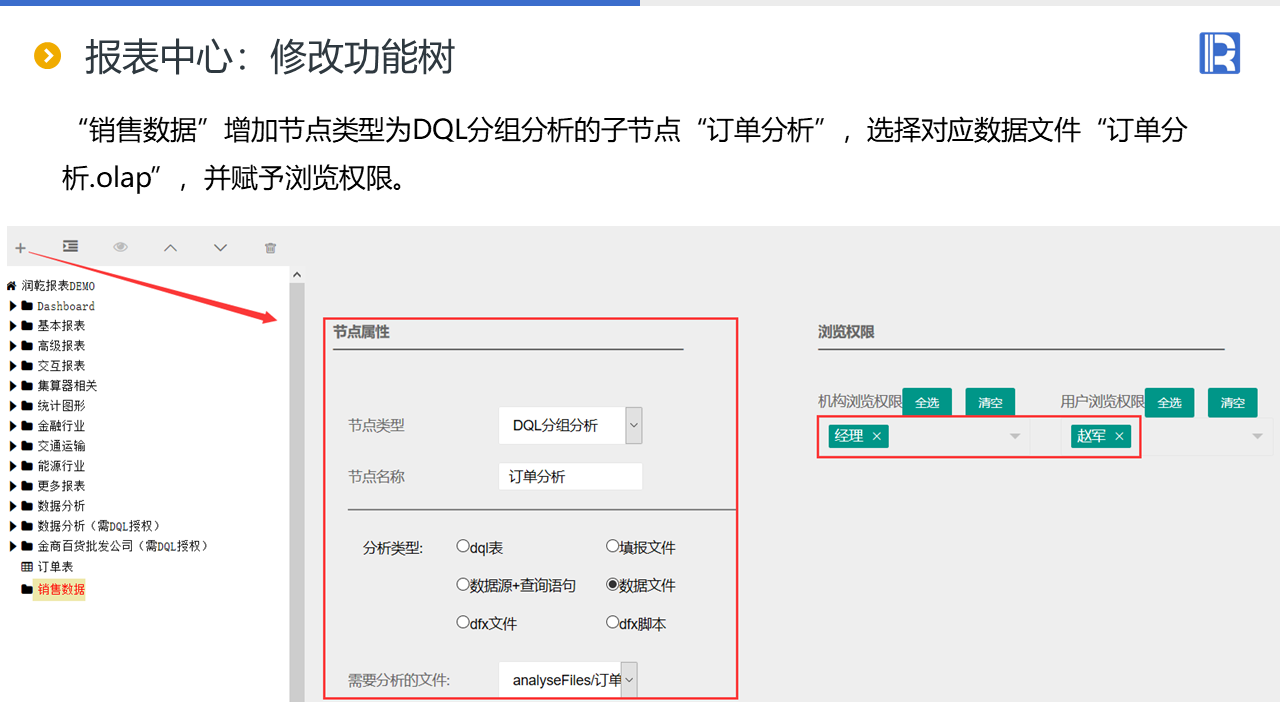Click the blue R logo on the slide
The image size is (1280, 720).
pos(1220,53)
